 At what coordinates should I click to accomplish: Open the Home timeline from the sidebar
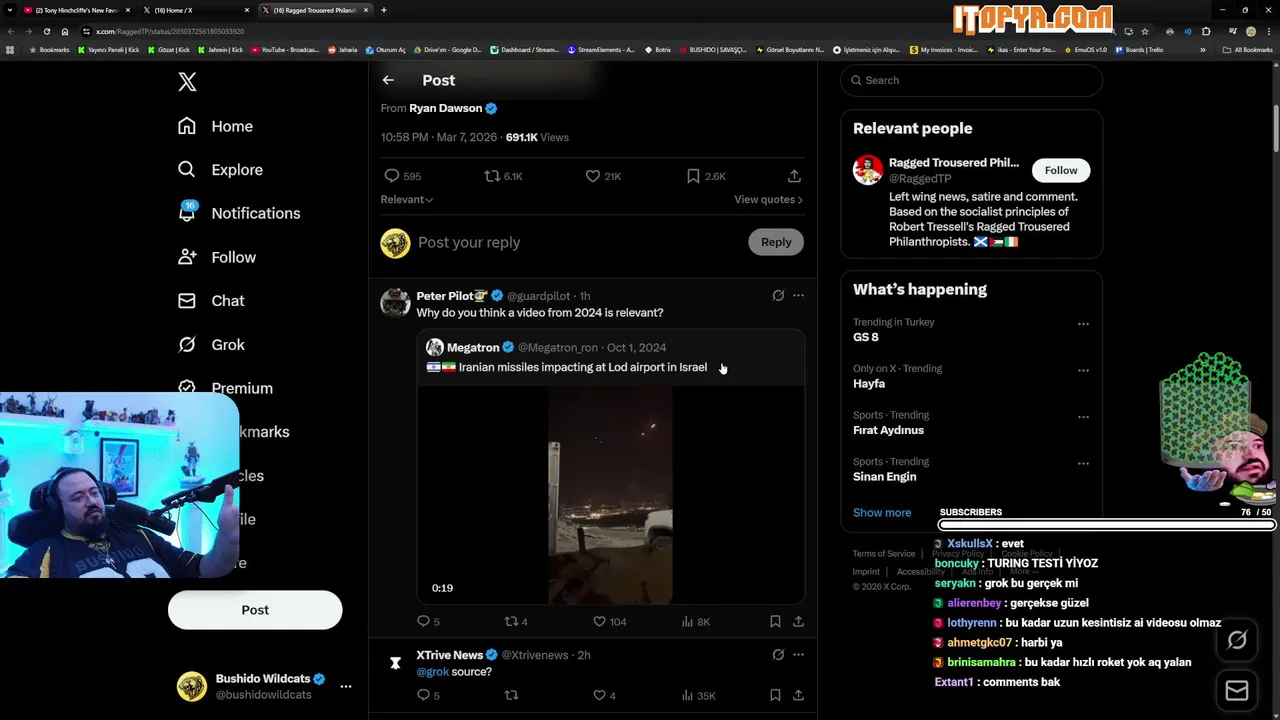coord(215,126)
